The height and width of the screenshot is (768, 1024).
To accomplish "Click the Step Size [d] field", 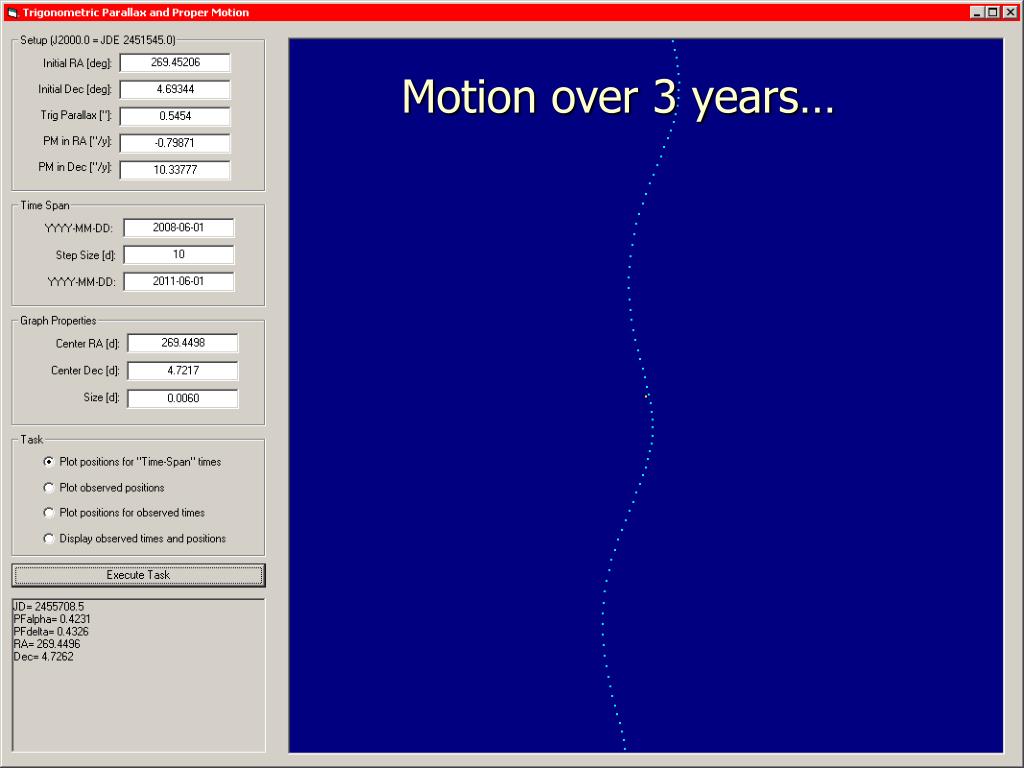I will point(179,255).
